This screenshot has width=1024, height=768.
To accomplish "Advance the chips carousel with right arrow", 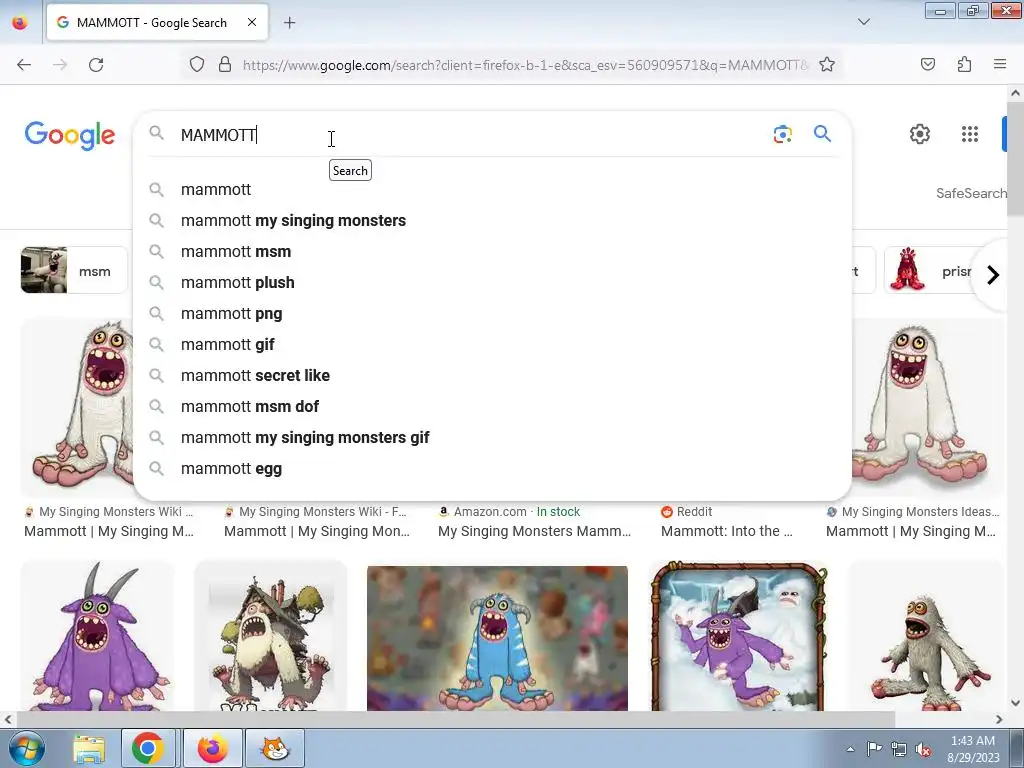I will coord(993,275).
